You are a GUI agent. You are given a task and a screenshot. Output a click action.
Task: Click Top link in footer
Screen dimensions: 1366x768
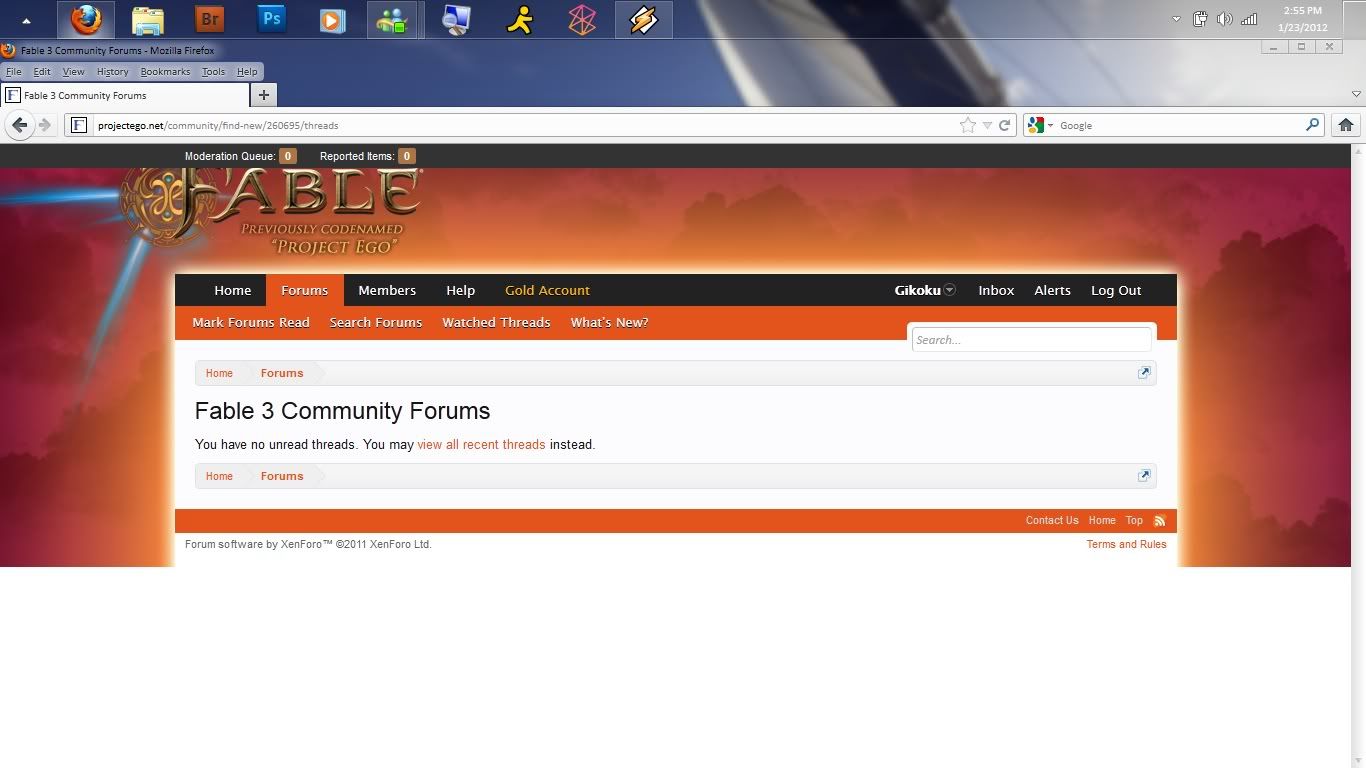[x=1134, y=520]
